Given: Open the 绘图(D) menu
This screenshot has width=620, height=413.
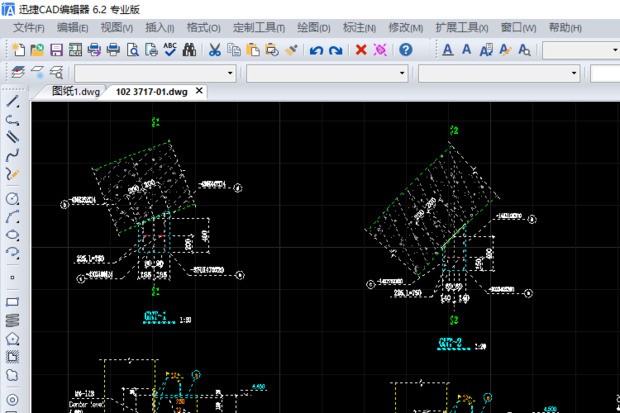Looking at the screenshot, I should click(314, 27).
